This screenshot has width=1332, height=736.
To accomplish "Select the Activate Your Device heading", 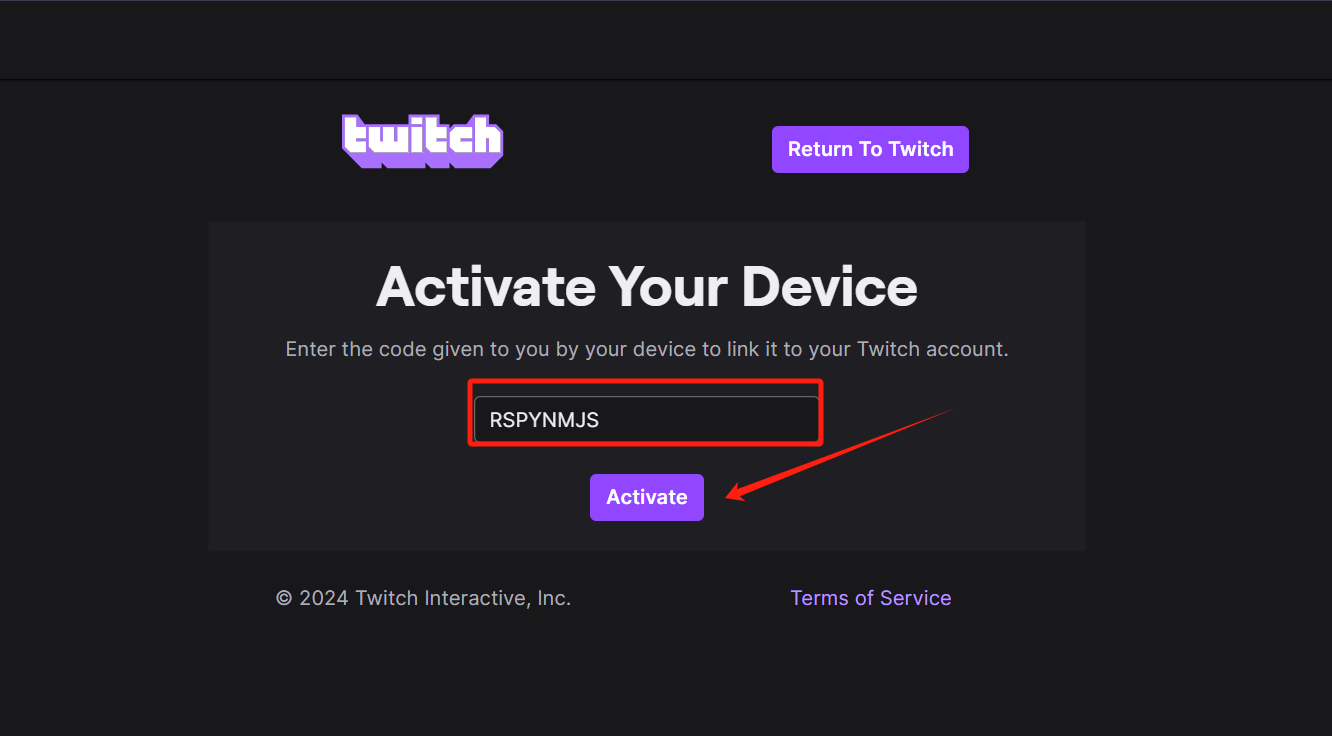I will (647, 286).
